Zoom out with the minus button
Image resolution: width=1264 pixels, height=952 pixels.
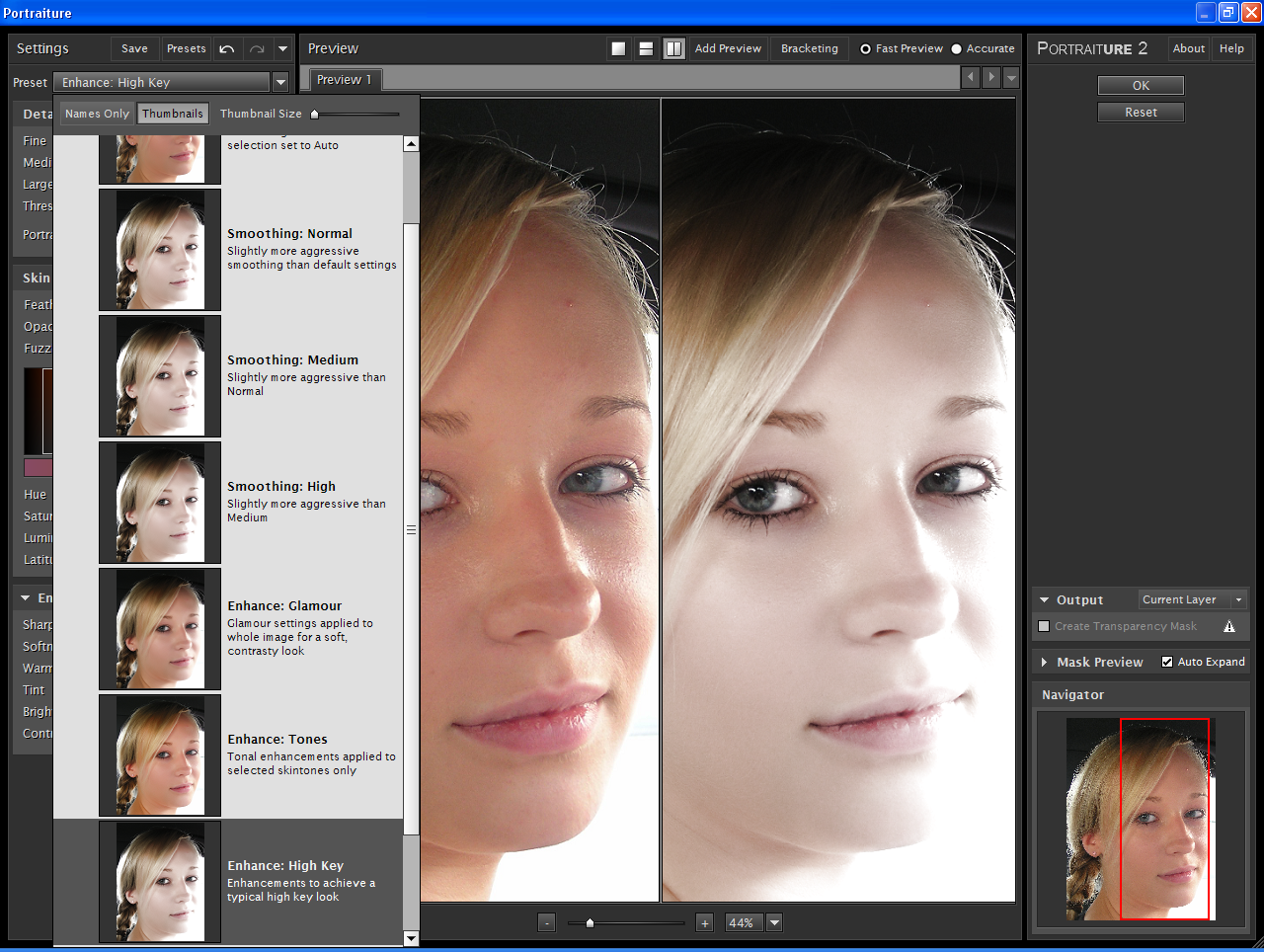coord(546,922)
